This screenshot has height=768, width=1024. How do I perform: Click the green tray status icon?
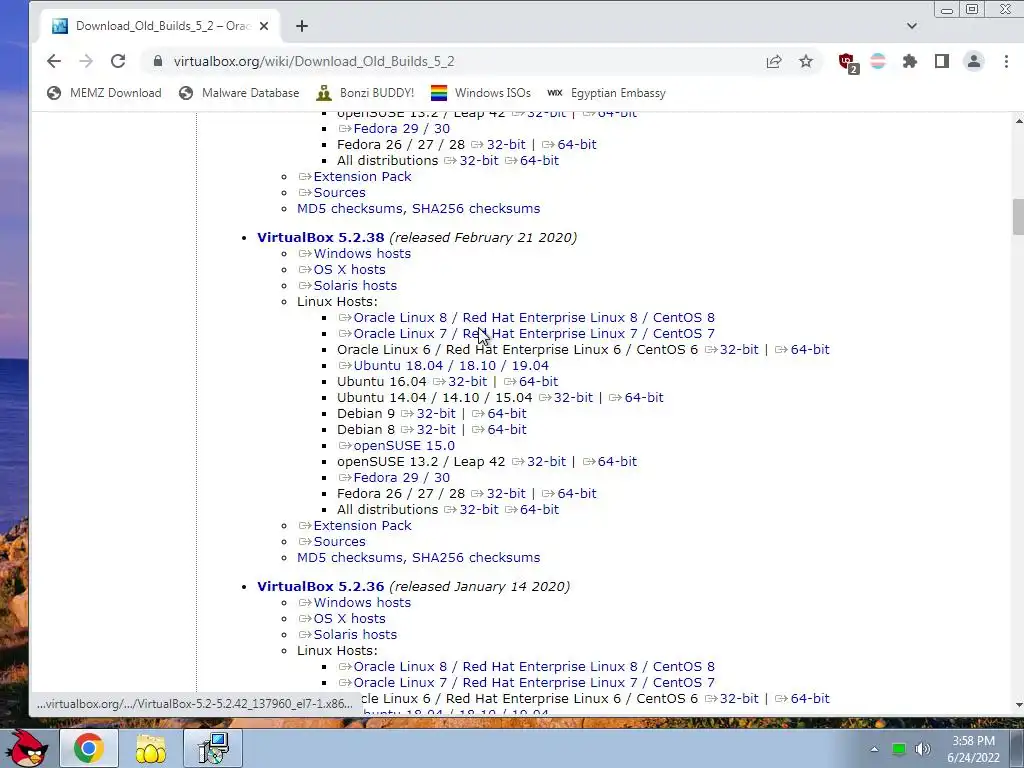pyautogui.click(x=899, y=749)
